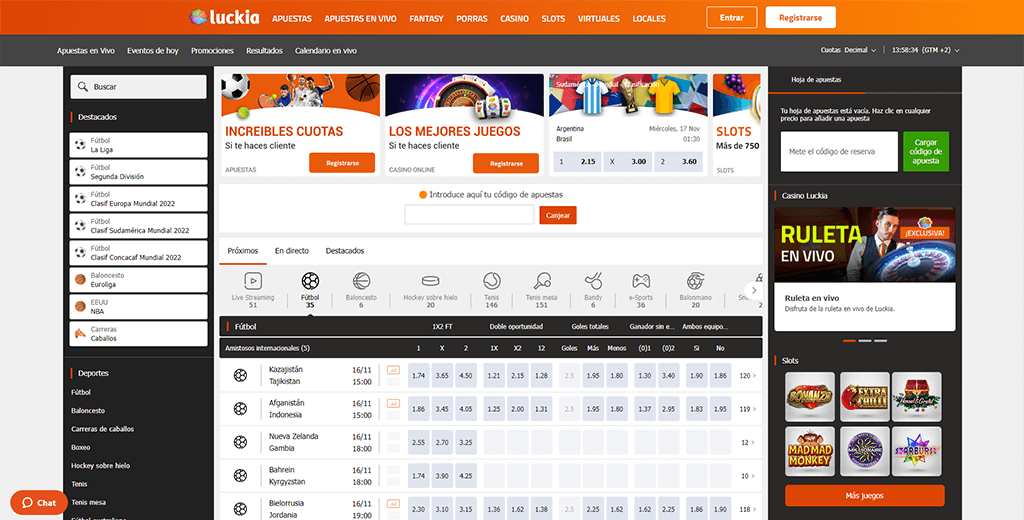Open Live Streaming events icon

tap(252, 281)
